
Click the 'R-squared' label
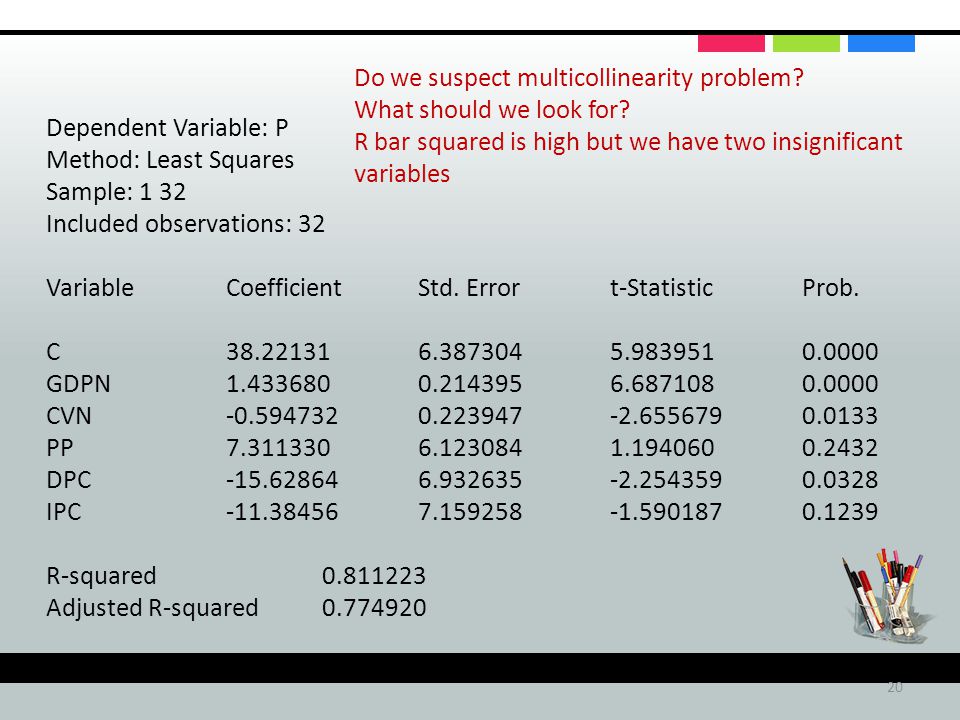(102, 576)
